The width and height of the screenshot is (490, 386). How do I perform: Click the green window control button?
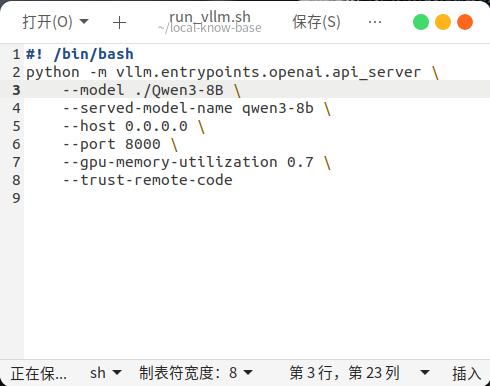click(421, 22)
